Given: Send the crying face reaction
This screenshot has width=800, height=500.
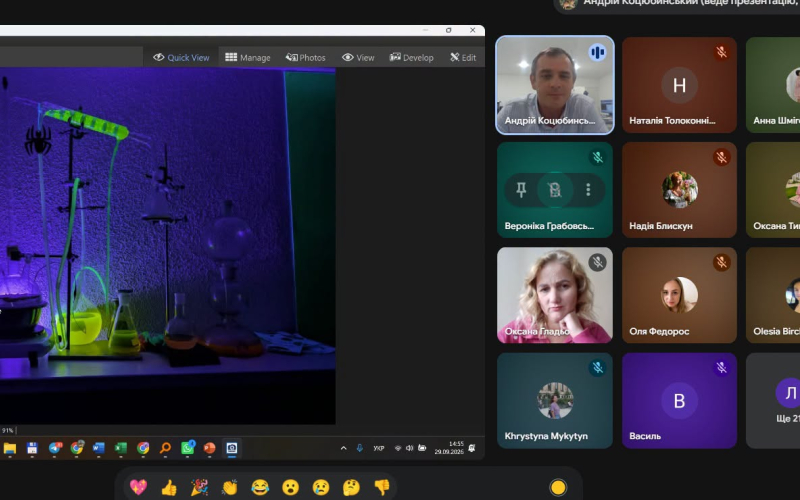Looking at the screenshot, I should pos(321,487).
